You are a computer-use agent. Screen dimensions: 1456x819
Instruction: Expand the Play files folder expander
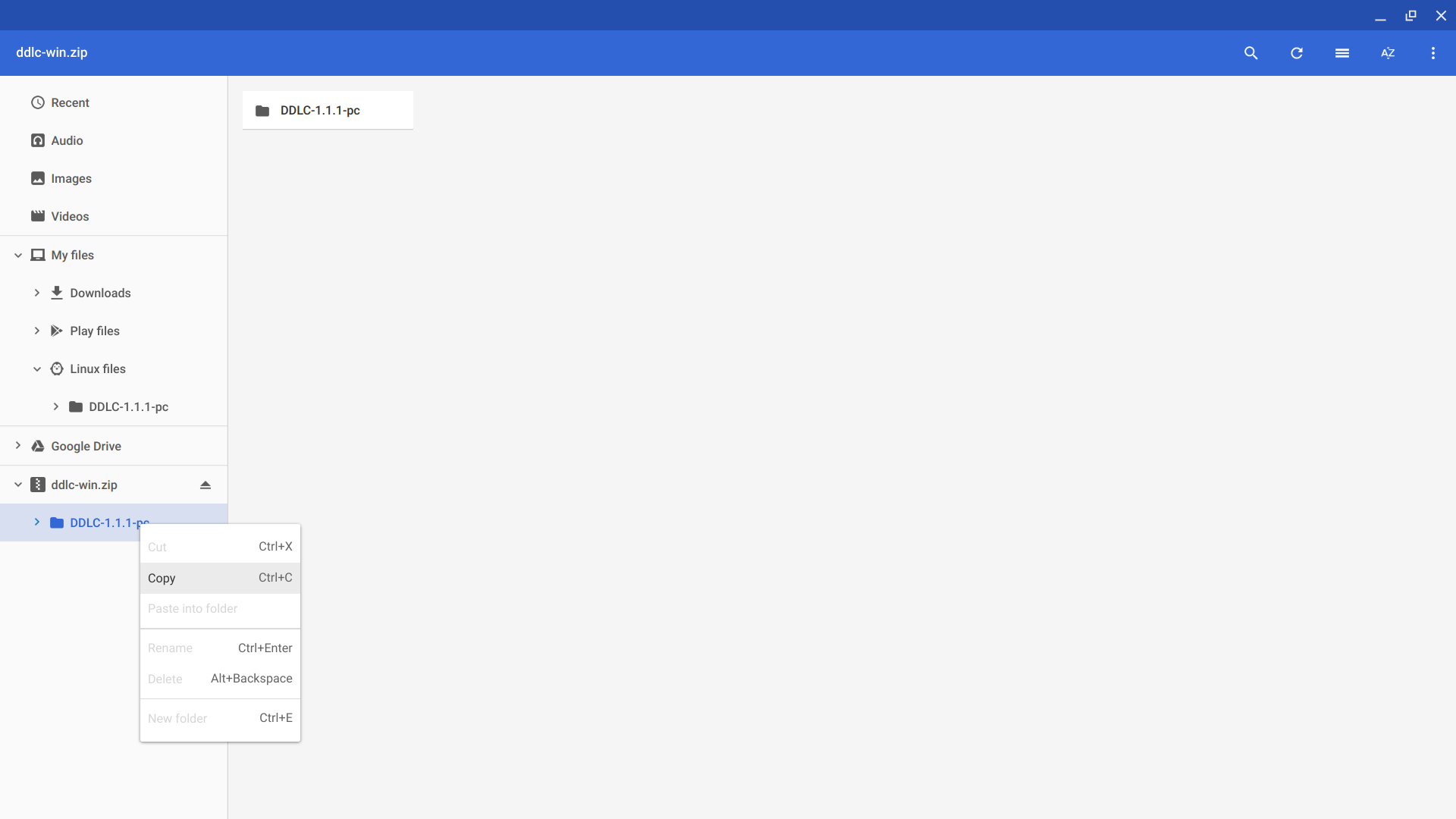(x=37, y=330)
